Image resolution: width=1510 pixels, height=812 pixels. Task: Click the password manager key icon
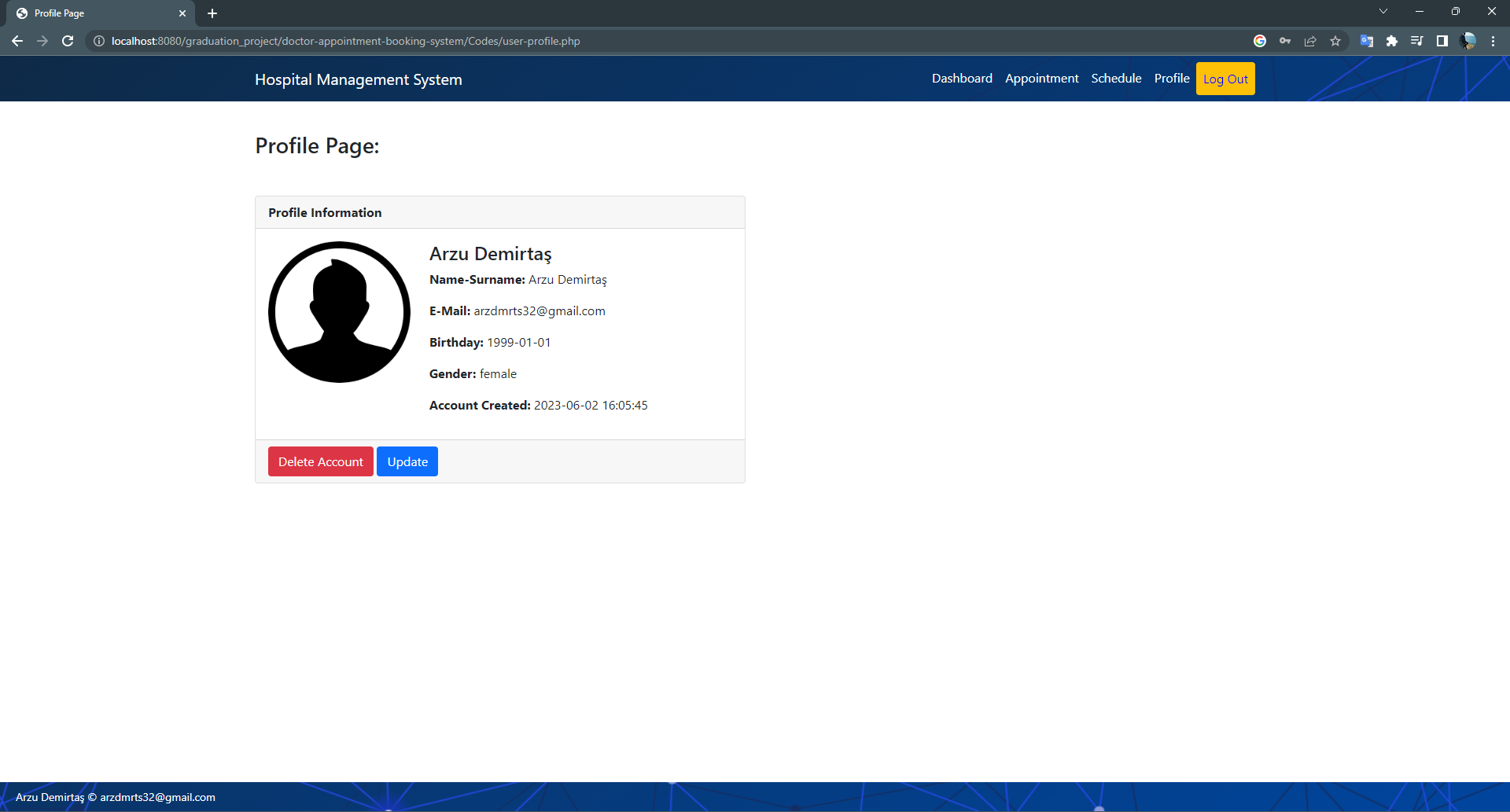point(1285,41)
